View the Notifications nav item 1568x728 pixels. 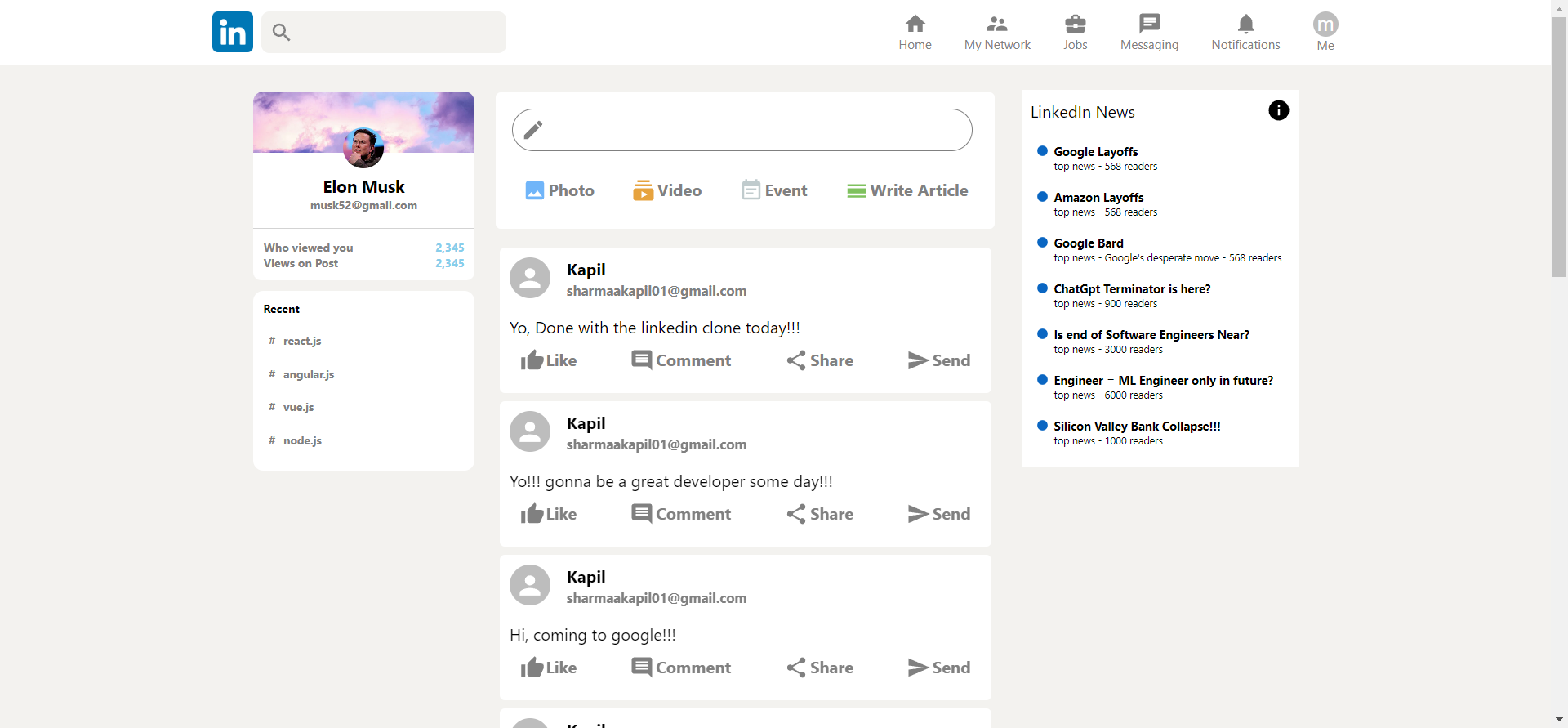(1245, 33)
